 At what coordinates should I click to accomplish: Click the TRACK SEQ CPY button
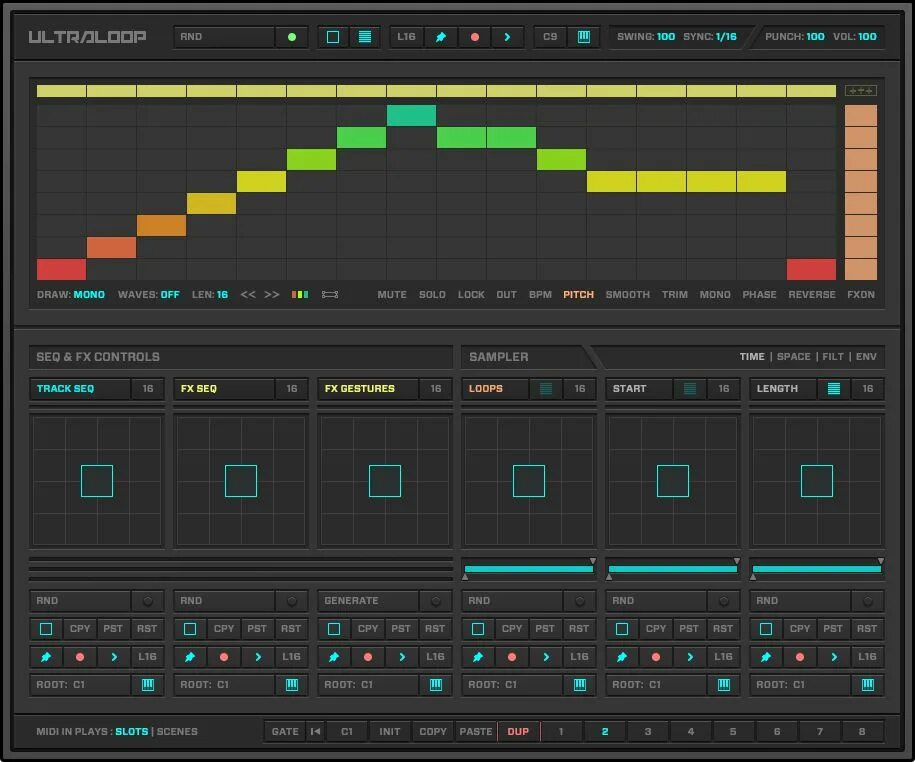[80, 629]
